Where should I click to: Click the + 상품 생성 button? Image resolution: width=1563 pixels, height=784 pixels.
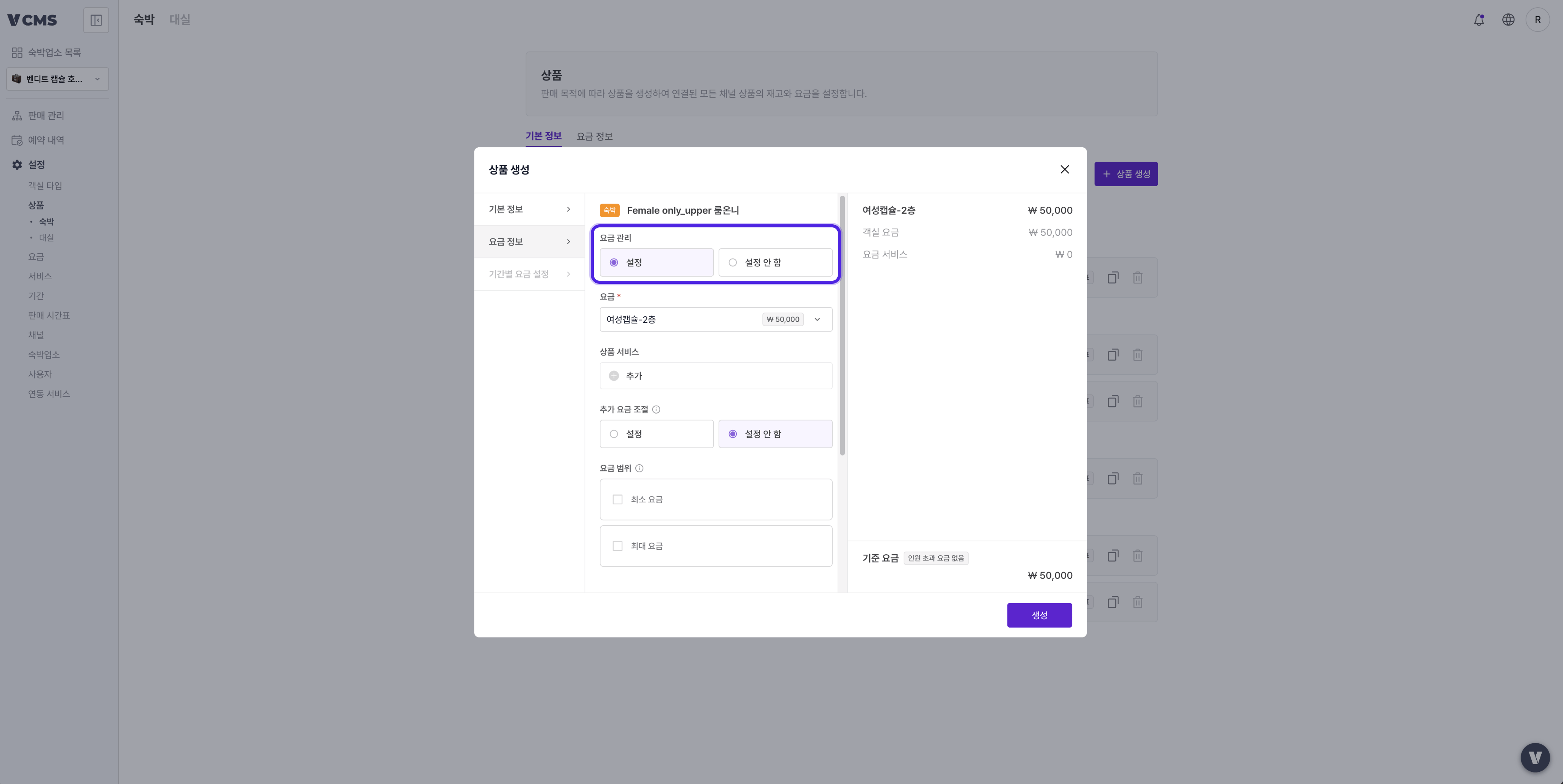pos(1126,174)
